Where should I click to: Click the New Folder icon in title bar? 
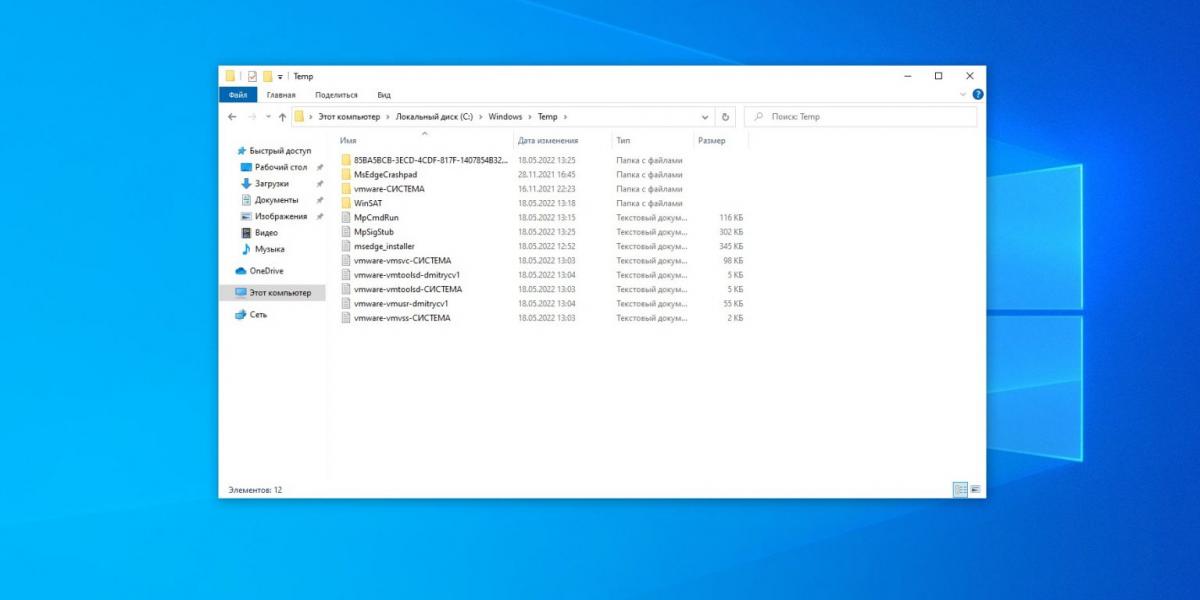(x=267, y=76)
